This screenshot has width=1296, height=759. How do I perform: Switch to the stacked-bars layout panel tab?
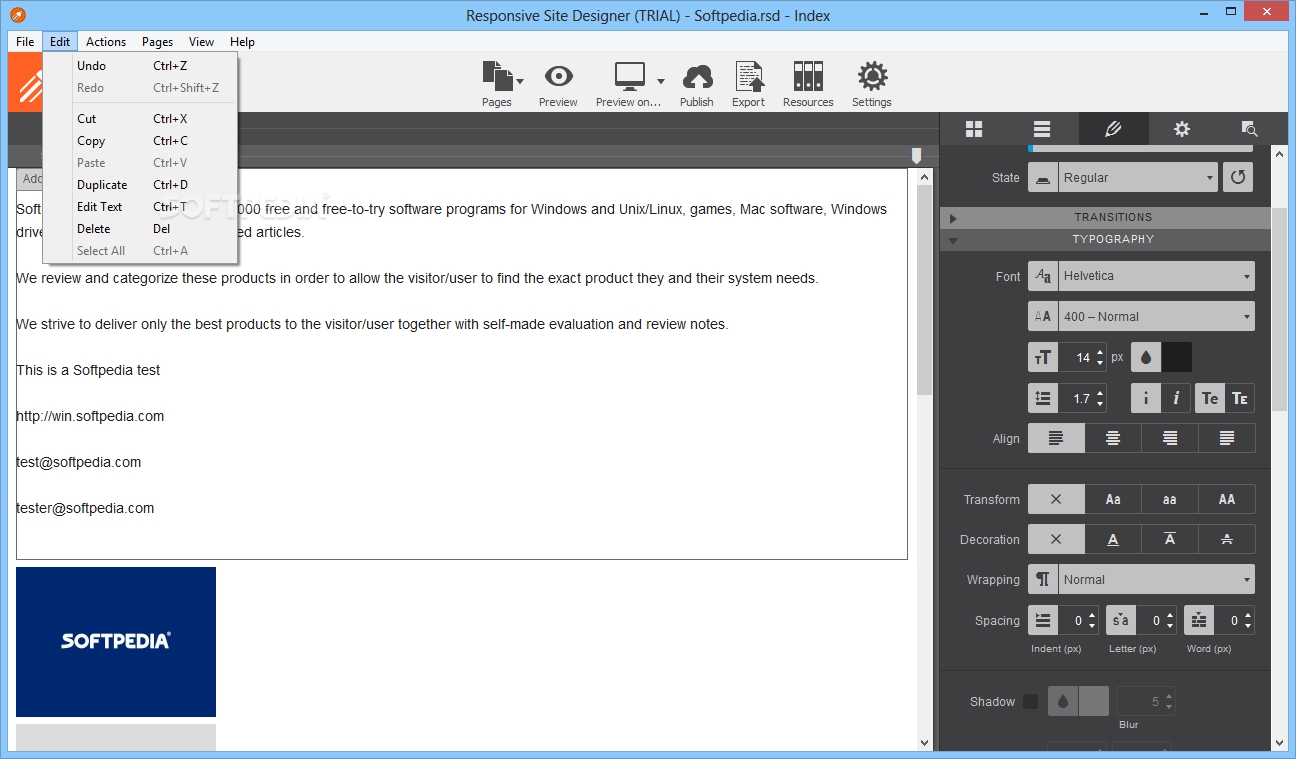(x=1042, y=129)
